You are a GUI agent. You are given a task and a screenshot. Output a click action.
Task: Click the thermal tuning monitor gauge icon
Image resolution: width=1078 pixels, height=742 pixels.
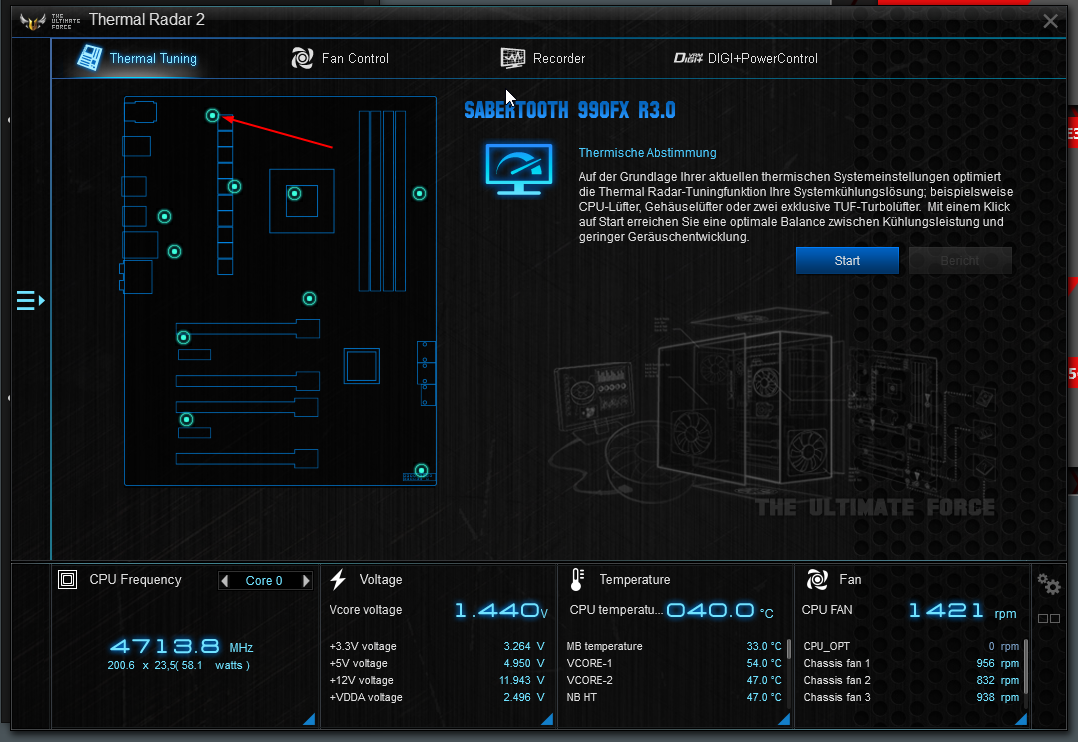click(518, 169)
